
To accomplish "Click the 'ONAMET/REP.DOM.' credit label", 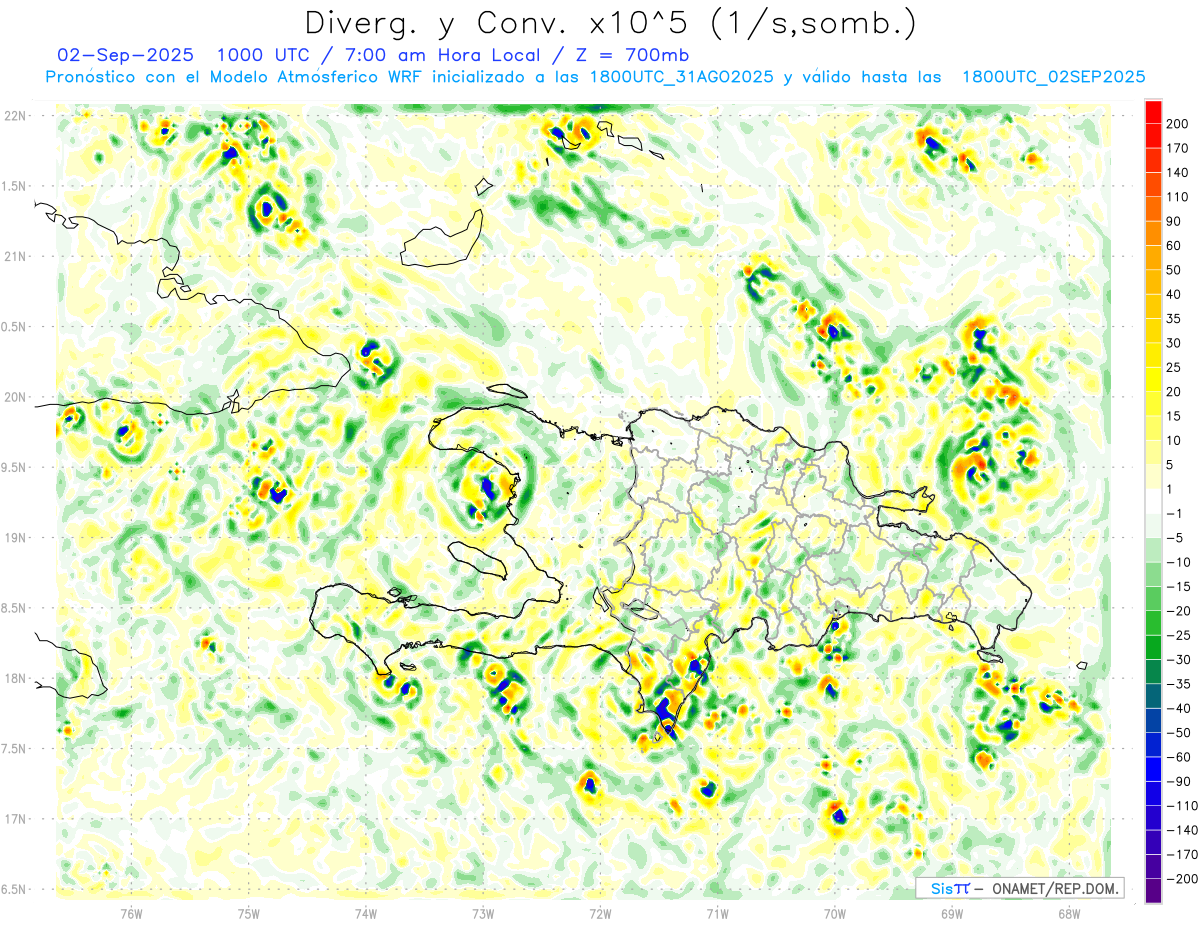I will click(1055, 888).
